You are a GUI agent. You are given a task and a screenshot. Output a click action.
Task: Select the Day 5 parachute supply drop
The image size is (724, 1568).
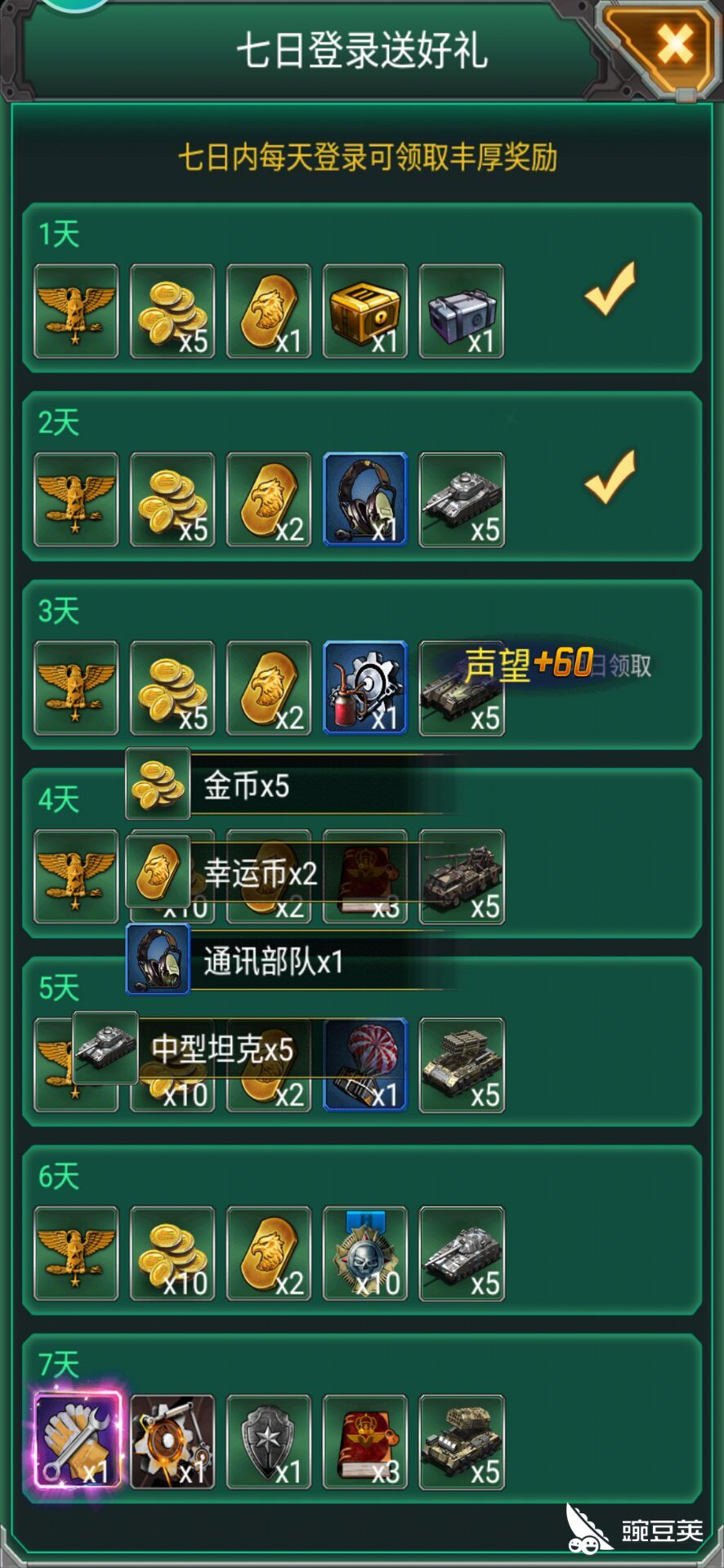(365, 1065)
